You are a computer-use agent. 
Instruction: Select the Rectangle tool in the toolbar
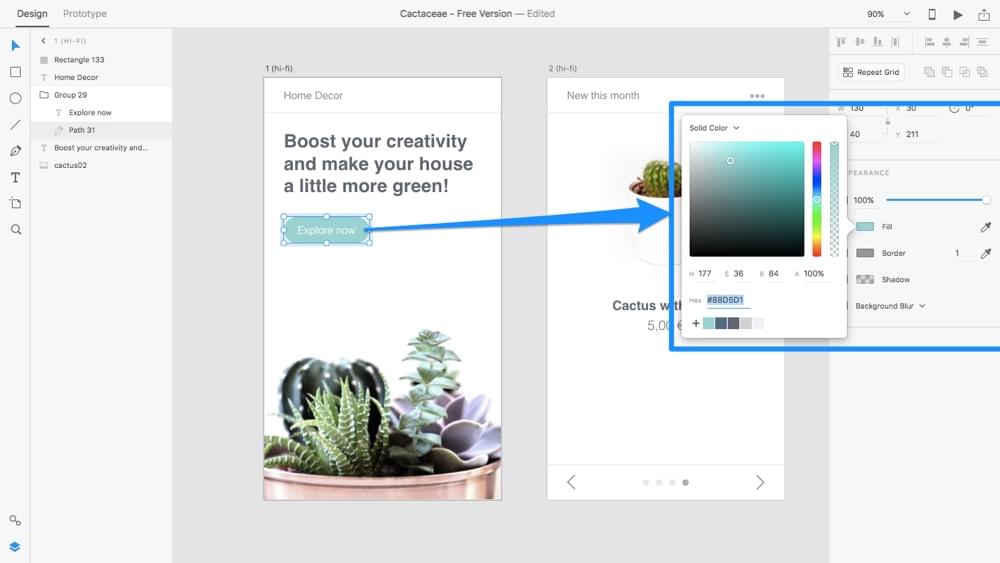pyautogui.click(x=15, y=72)
